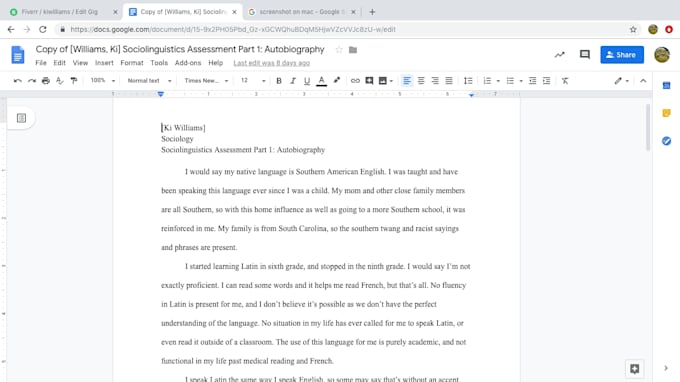Open the View menu
The width and height of the screenshot is (680, 382).
tap(80, 63)
